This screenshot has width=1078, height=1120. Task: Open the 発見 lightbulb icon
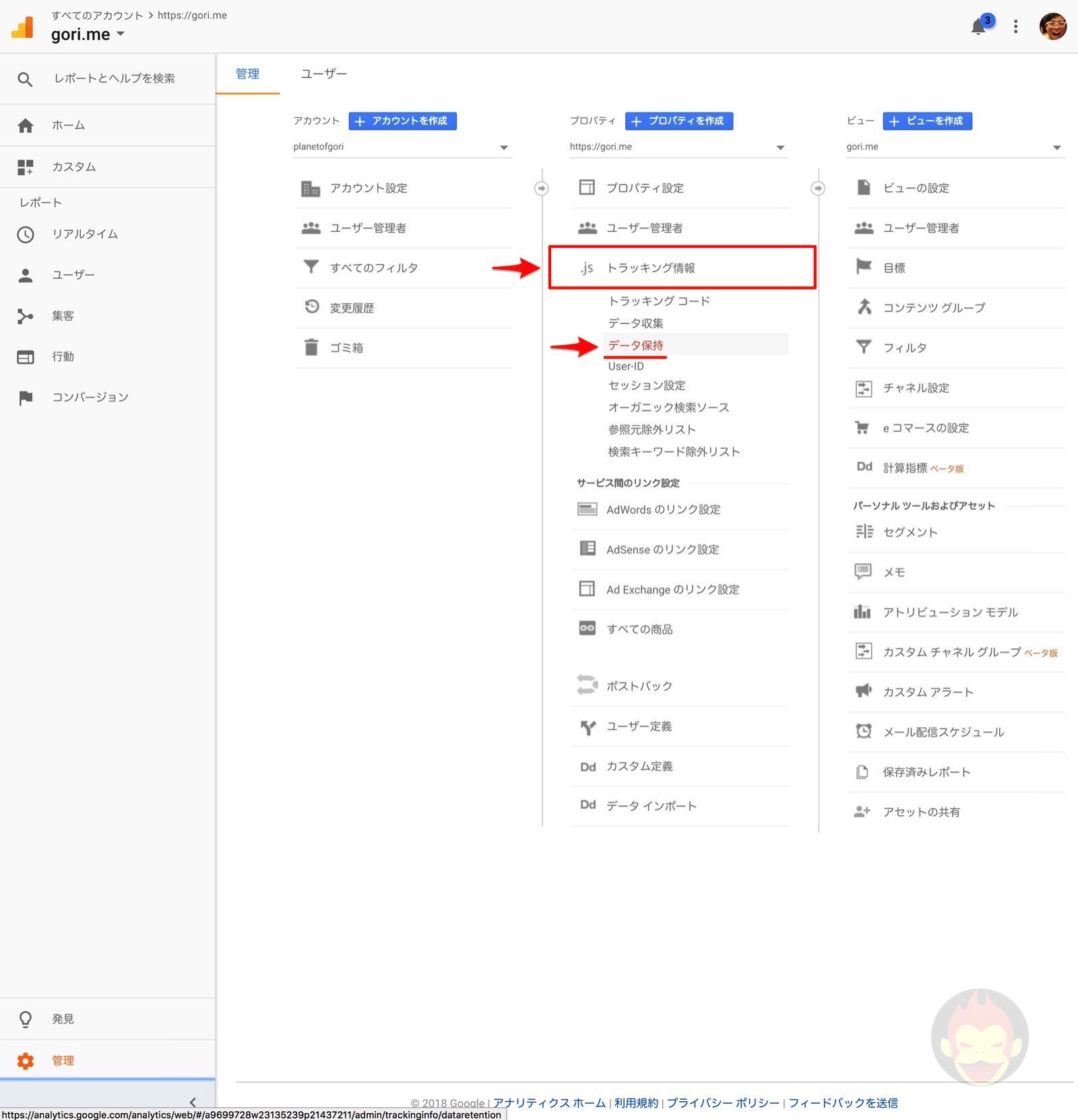click(x=26, y=1018)
